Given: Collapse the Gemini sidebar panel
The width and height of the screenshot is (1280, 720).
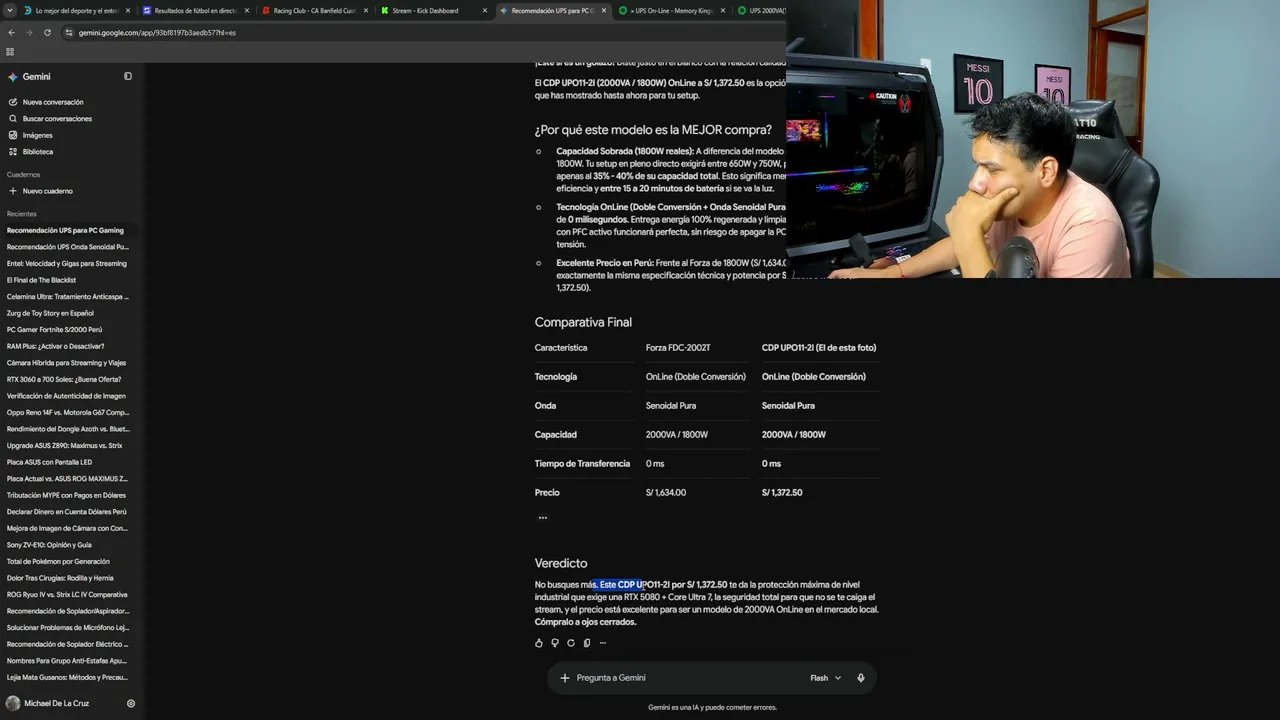Looking at the screenshot, I should [x=128, y=76].
